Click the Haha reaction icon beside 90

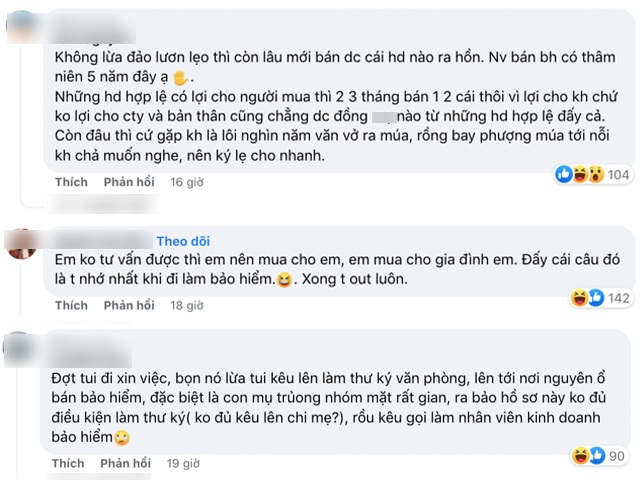click(578, 456)
